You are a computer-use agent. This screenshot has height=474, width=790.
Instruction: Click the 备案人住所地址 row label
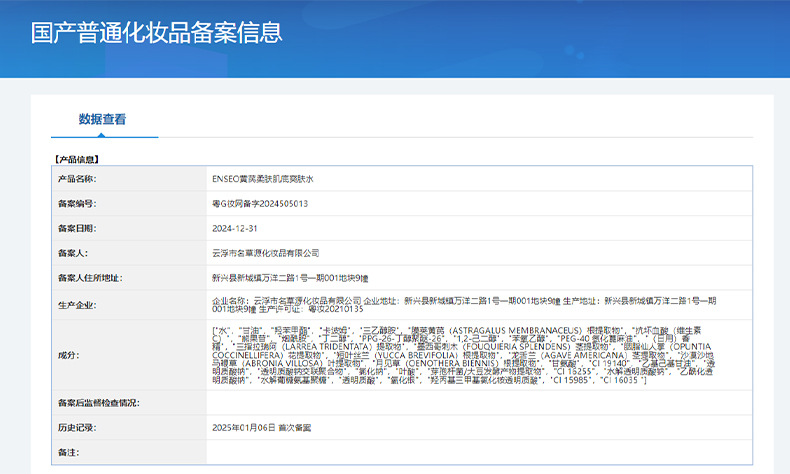(90, 278)
